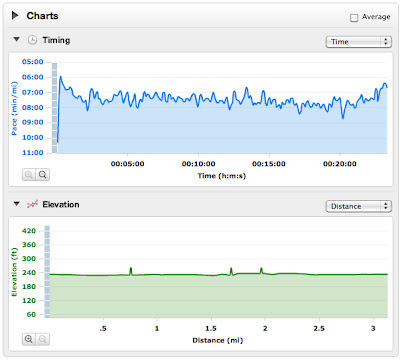Screen dimensions: 400x360
Task: Click the 420 elevation axis label
Action: (29, 231)
